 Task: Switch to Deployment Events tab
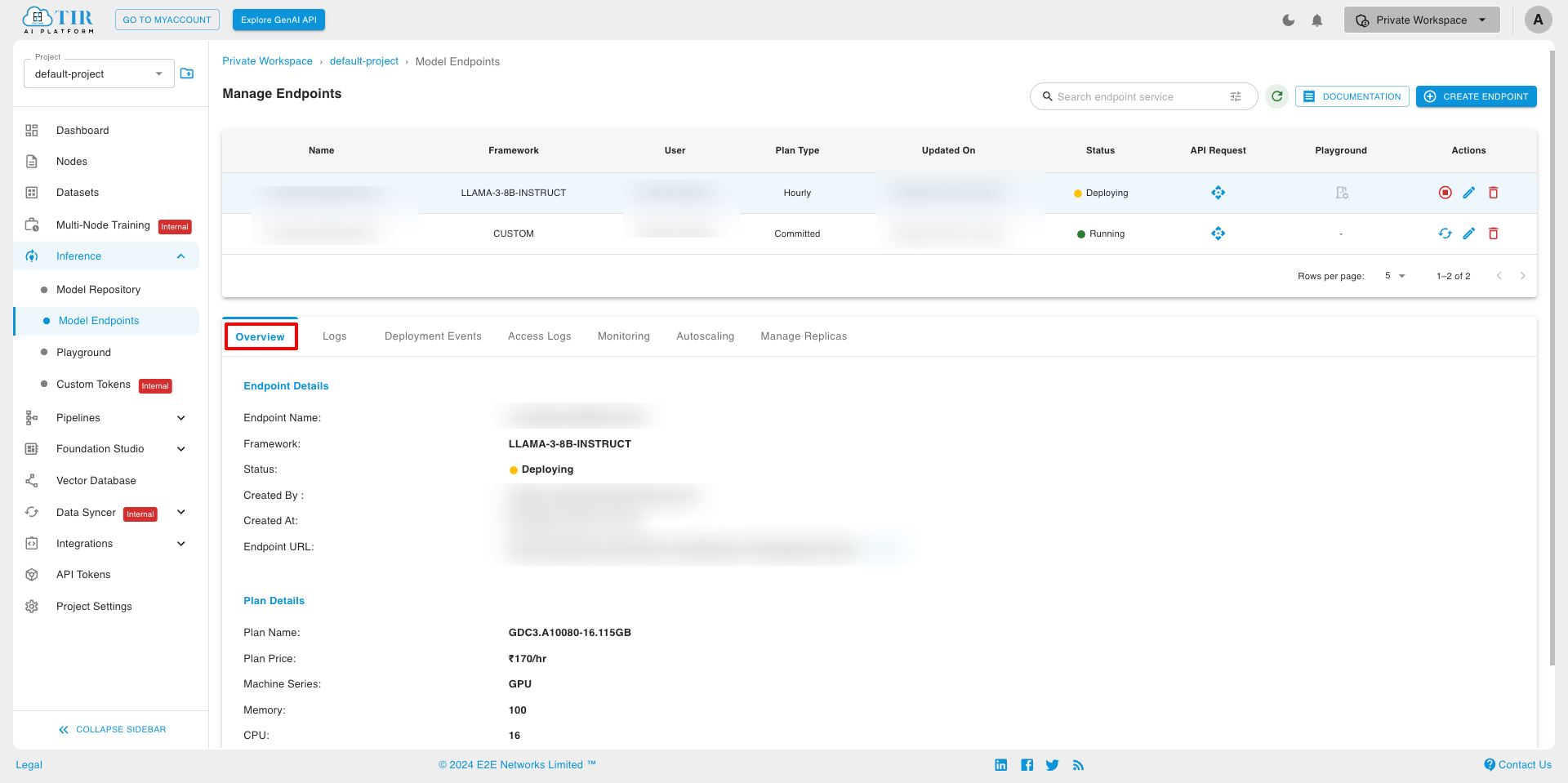433,336
